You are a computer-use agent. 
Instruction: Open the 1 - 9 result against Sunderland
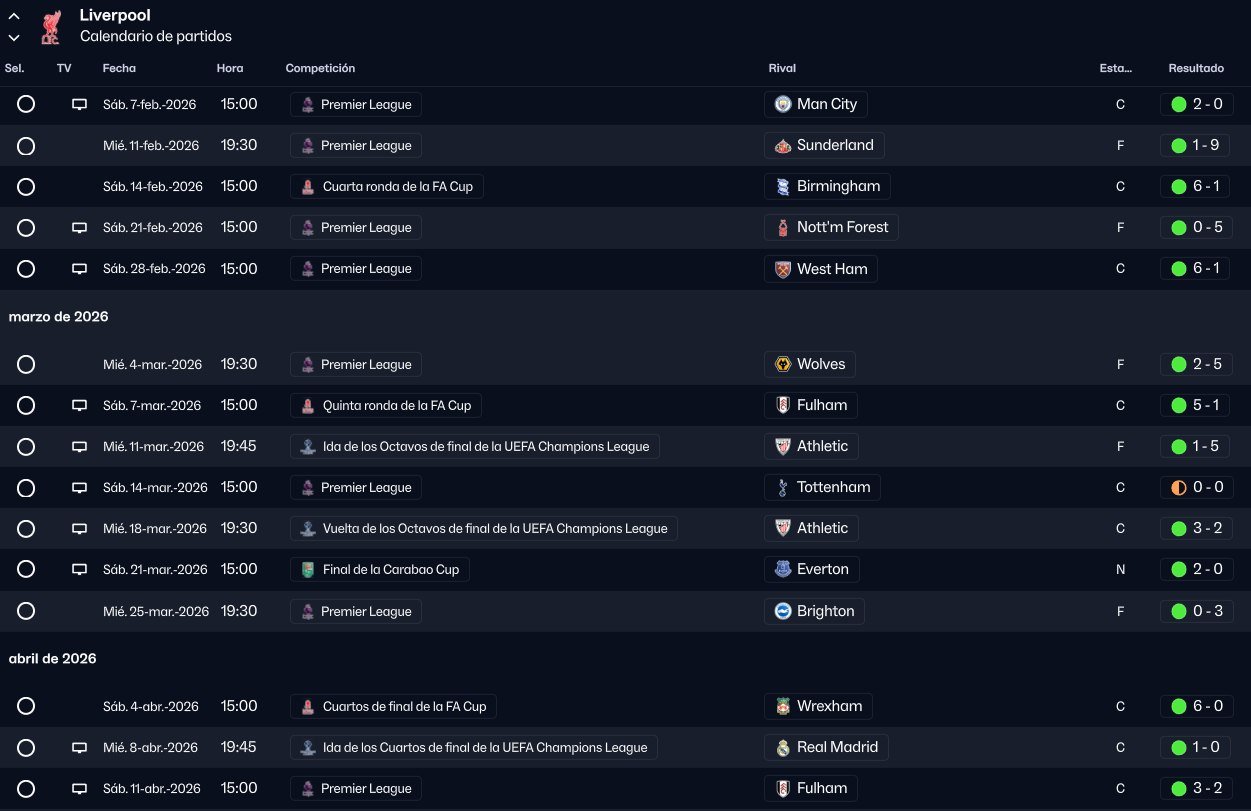(x=1205, y=146)
